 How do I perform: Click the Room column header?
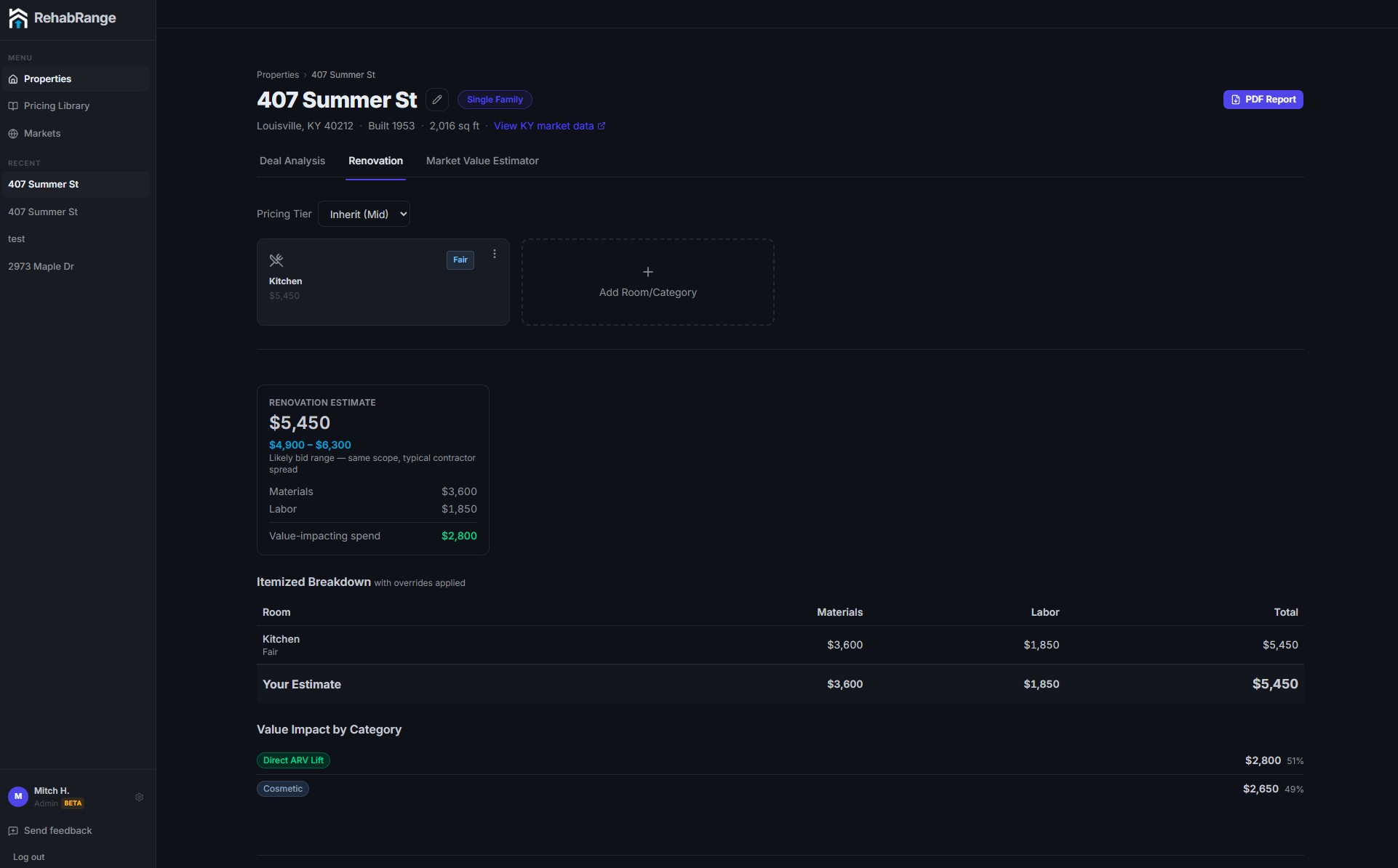[x=276, y=612]
